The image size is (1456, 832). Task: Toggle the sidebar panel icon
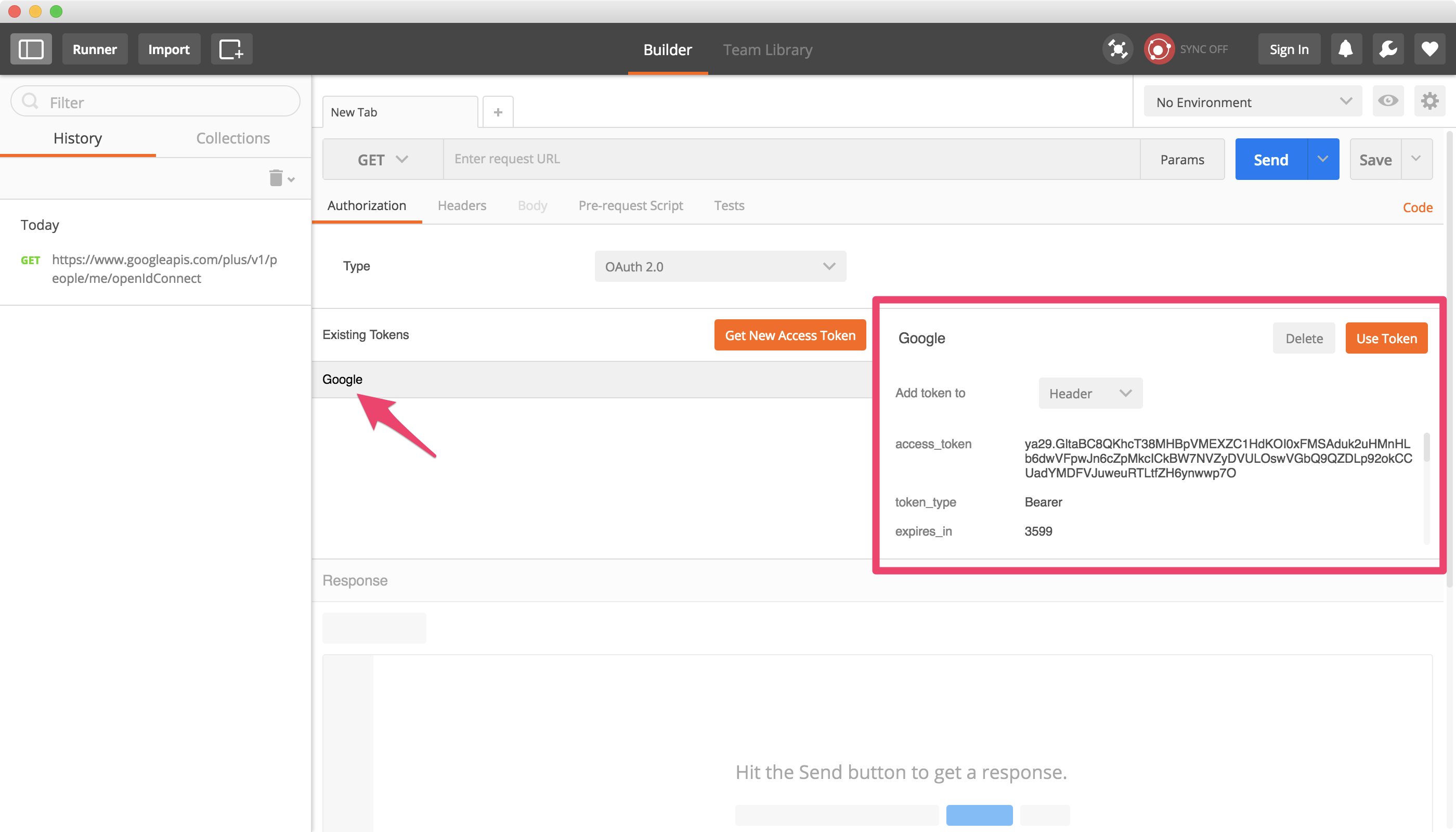point(31,48)
